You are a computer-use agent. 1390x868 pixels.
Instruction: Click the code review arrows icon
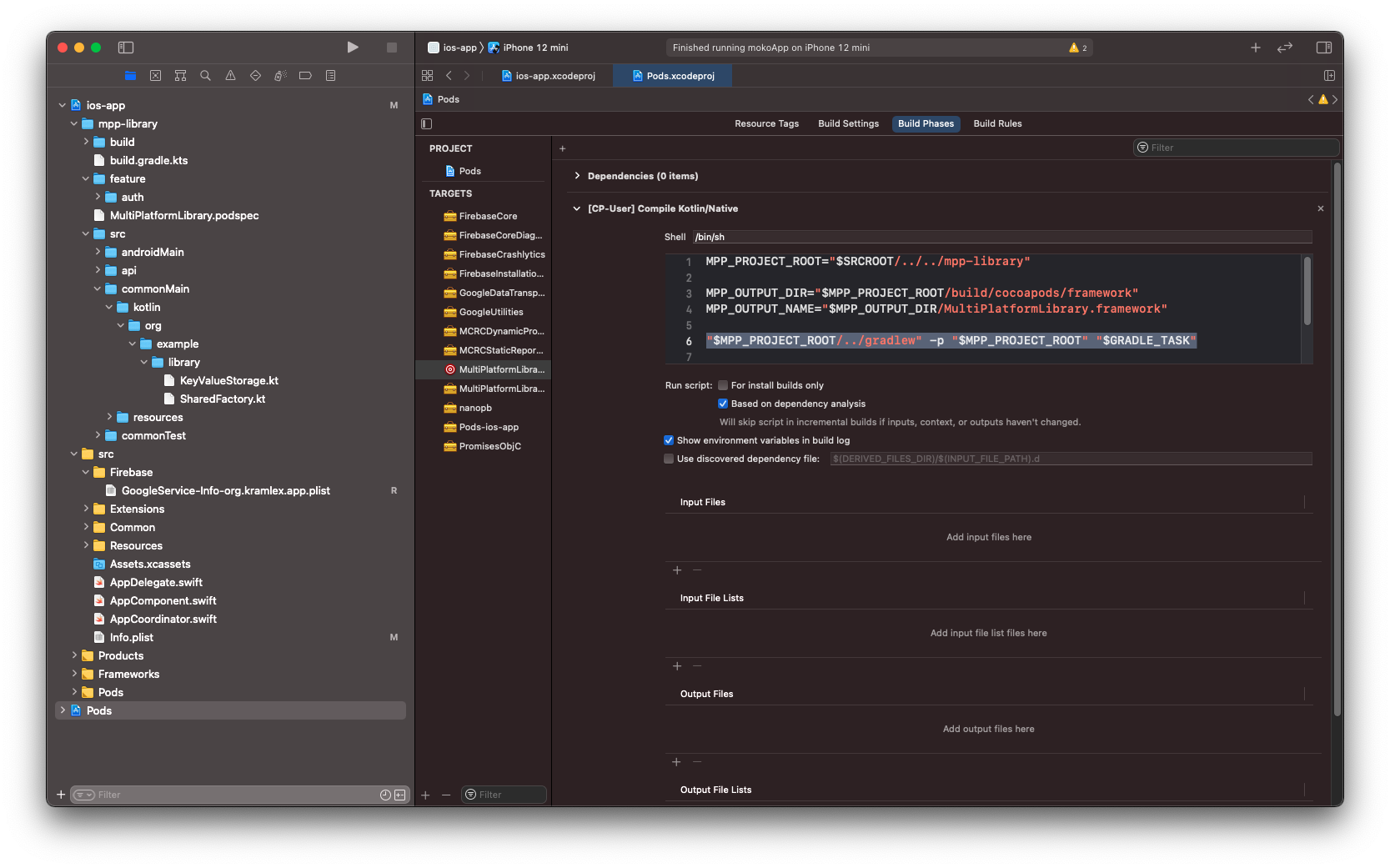coord(1285,48)
